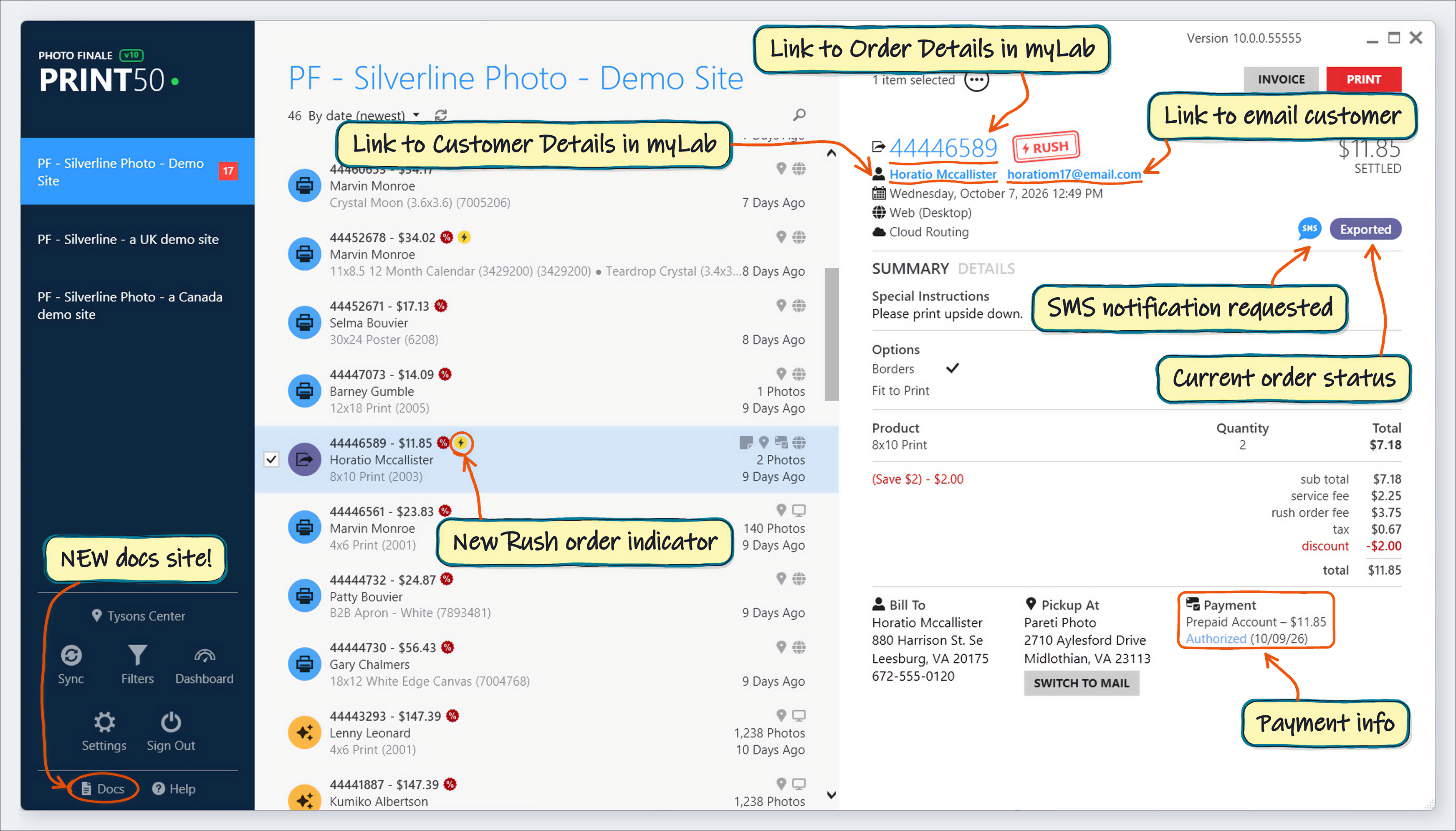This screenshot has width=1456, height=831.
Task: Select order 44444730 Gary Chalmers
Action: [x=546, y=664]
